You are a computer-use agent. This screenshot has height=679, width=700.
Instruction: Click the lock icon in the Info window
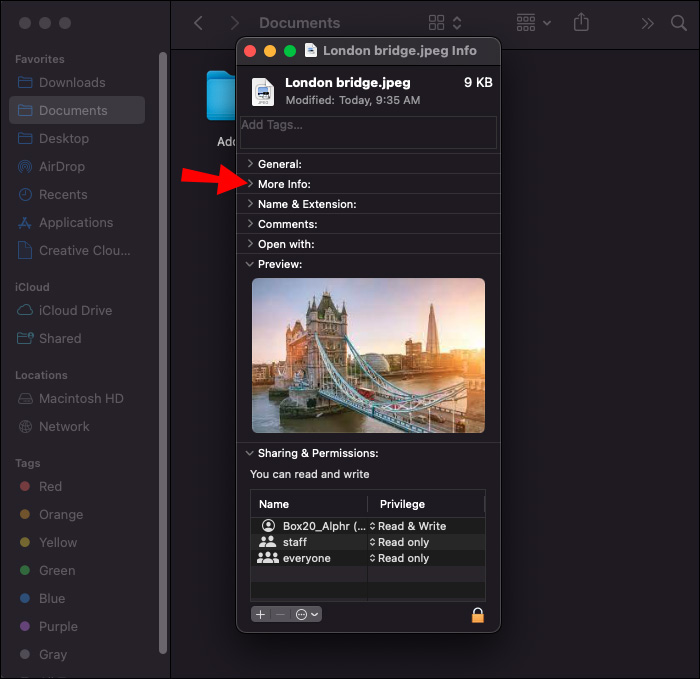(477, 615)
